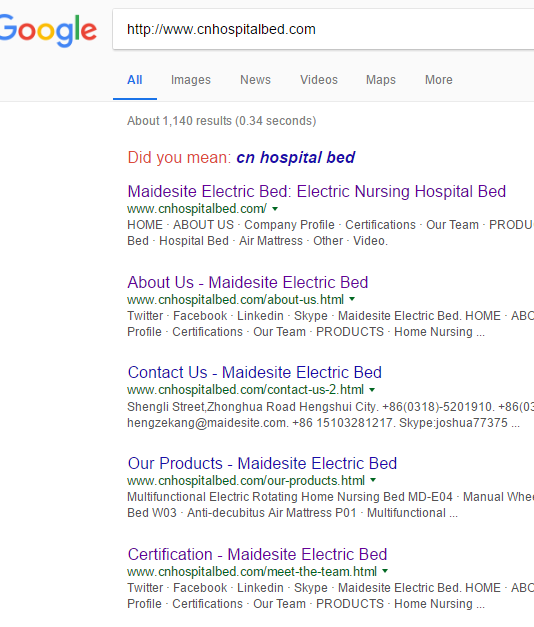Focus the search box containing cnhospitalbed URL
The image size is (534, 627).
[x=323, y=29]
